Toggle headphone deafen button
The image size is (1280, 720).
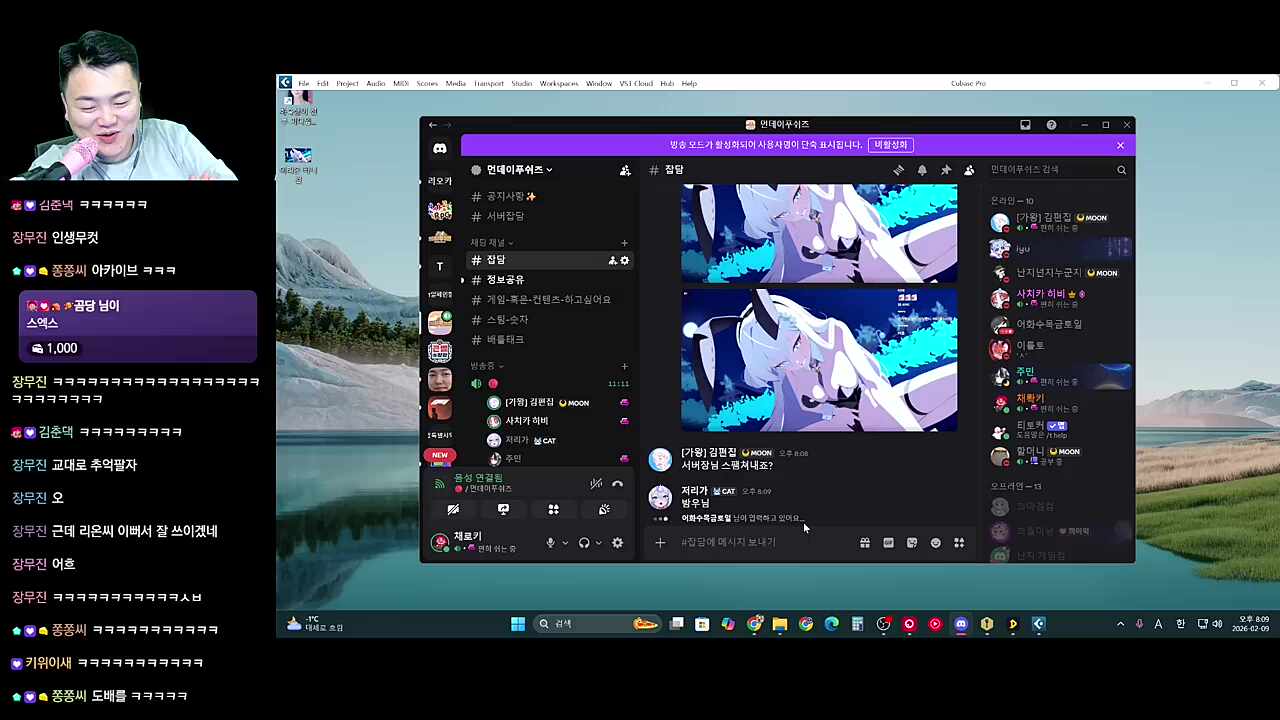pos(584,543)
